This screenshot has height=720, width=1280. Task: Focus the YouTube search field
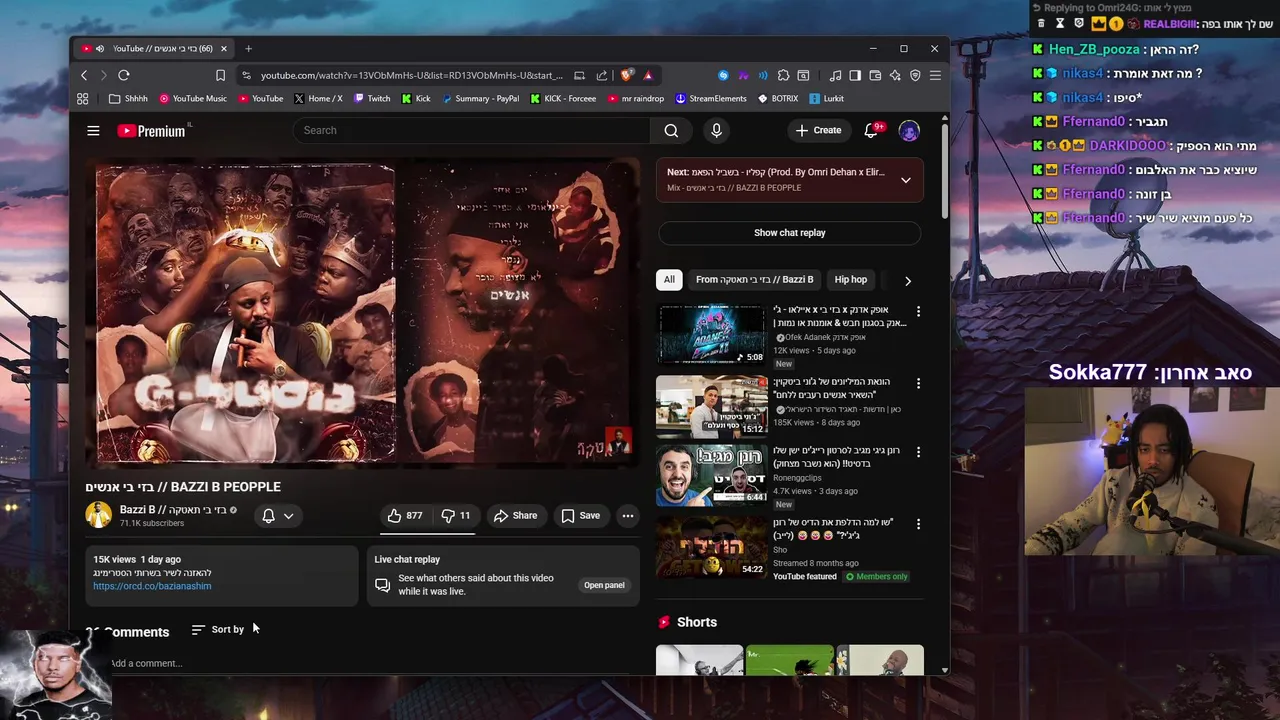(472, 130)
